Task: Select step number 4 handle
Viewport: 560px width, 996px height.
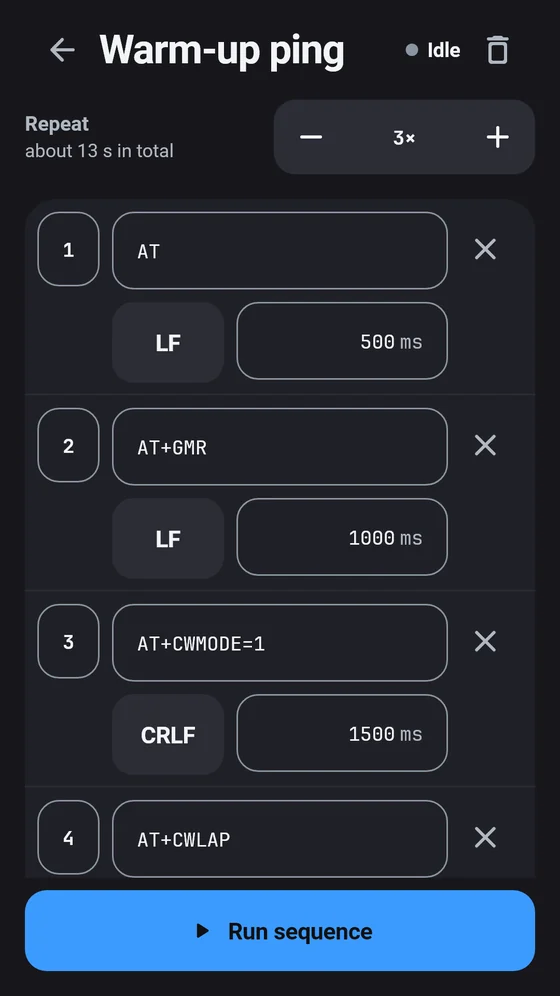Action: click(69, 837)
